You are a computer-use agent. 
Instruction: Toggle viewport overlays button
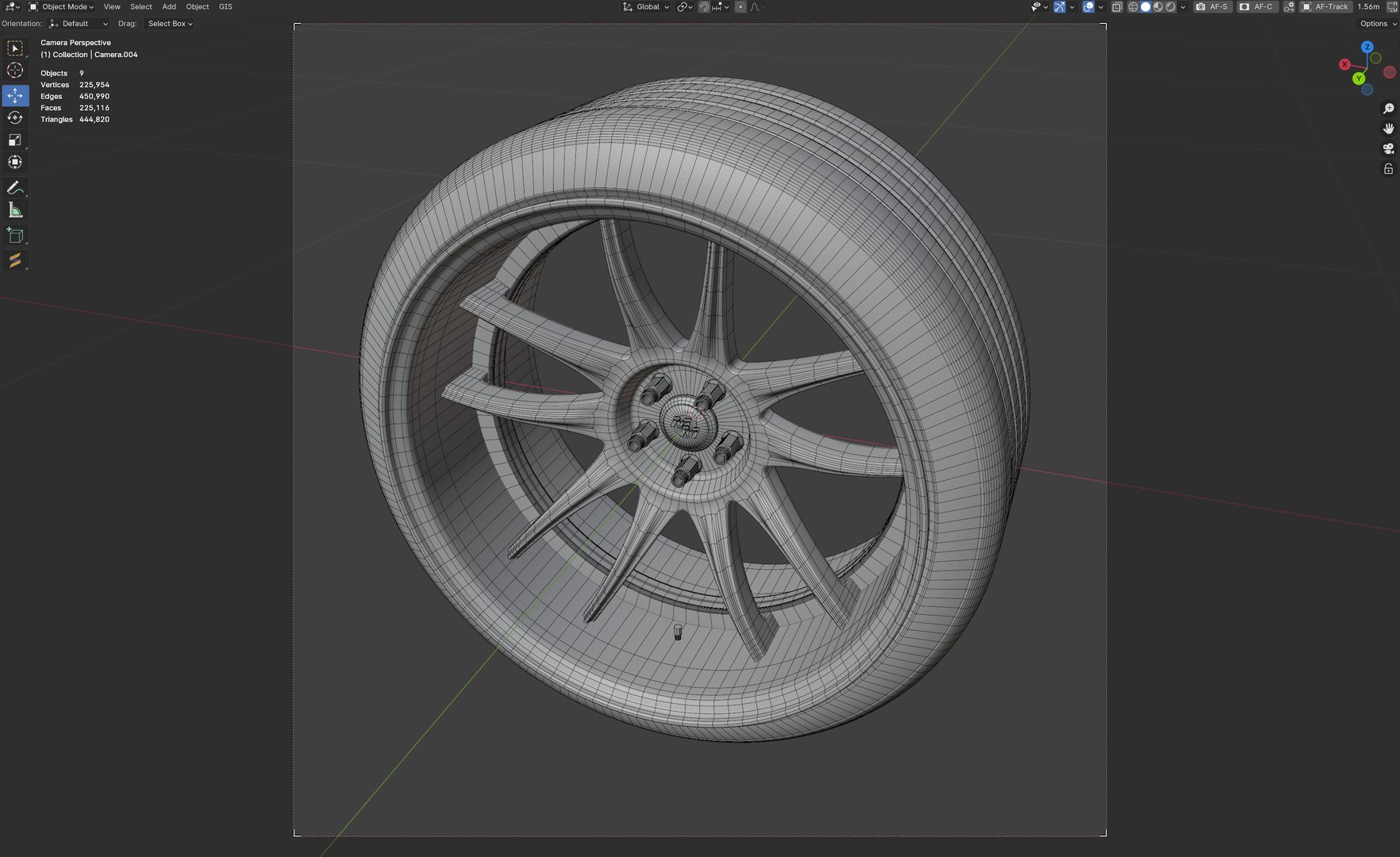click(x=1089, y=7)
